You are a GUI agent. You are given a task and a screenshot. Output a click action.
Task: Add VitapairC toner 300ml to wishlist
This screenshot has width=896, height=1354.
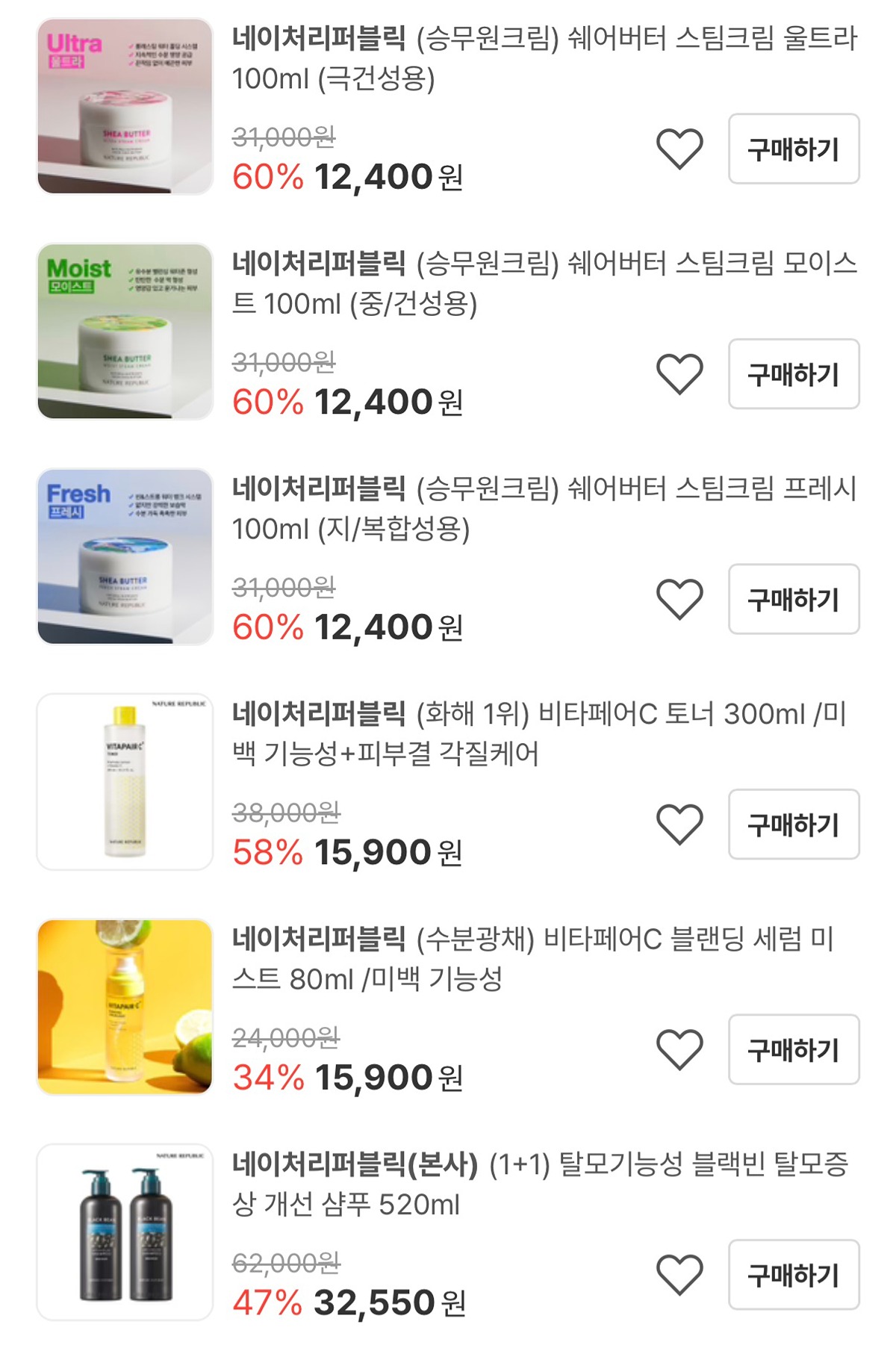tap(679, 824)
